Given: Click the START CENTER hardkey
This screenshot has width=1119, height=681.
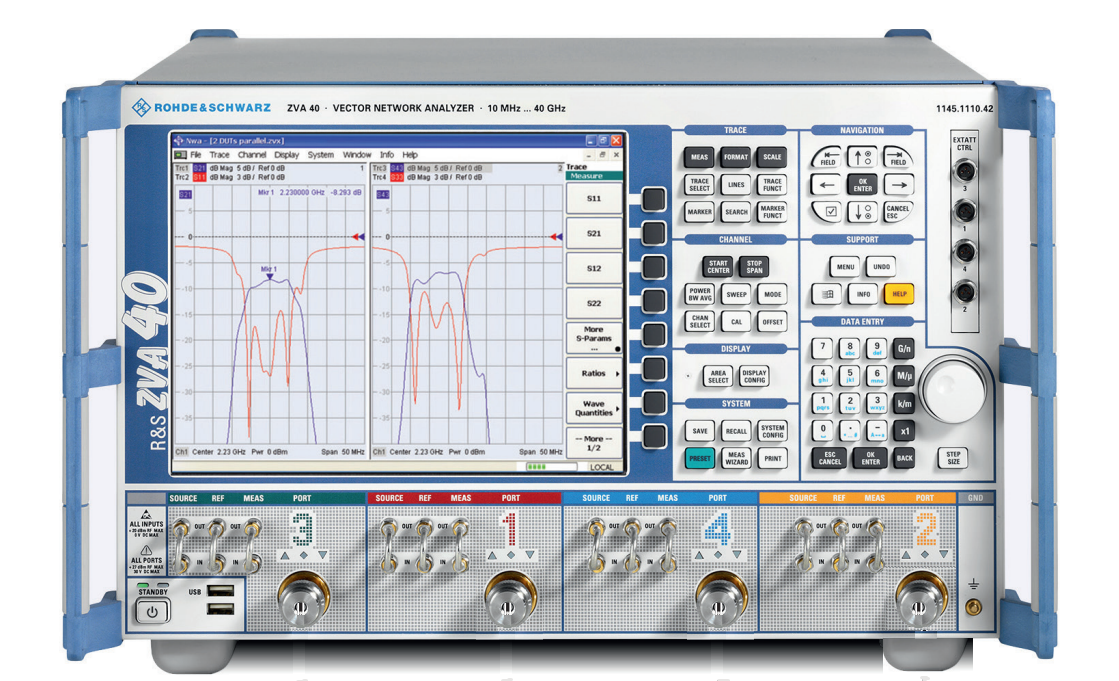Looking at the screenshot, I should point(718,267).
